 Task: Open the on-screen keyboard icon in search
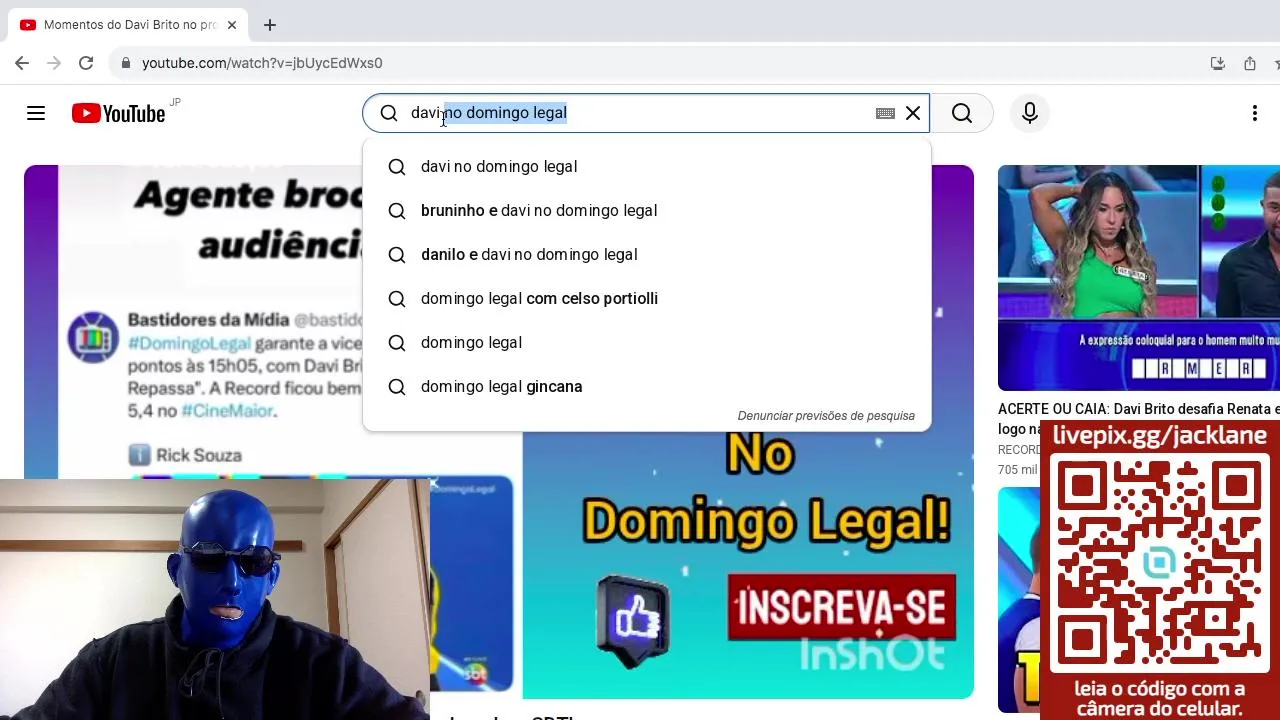pyautogui.click(x=885, y=113)
